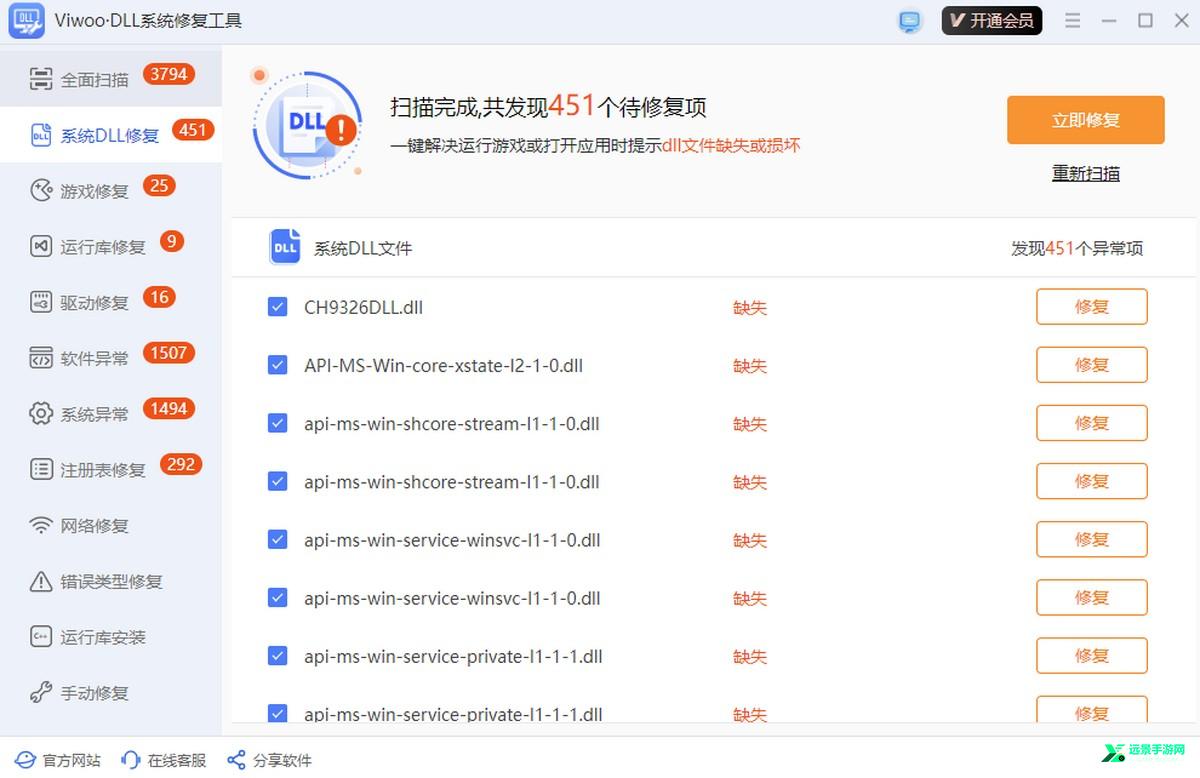Click the 游戏修复 gamepad icon
Viewport: 1200px width, 778px height.
pos(41,191)
